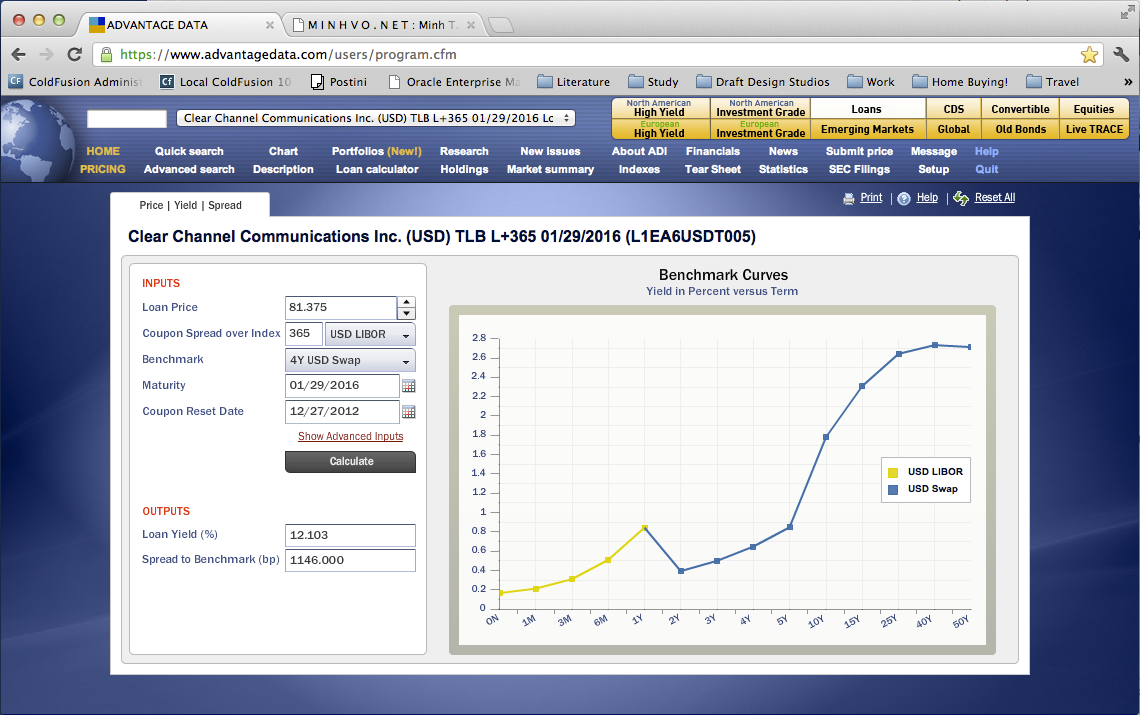
Task: Open the Convertible market tab
Action: (x=1020, y=109)
